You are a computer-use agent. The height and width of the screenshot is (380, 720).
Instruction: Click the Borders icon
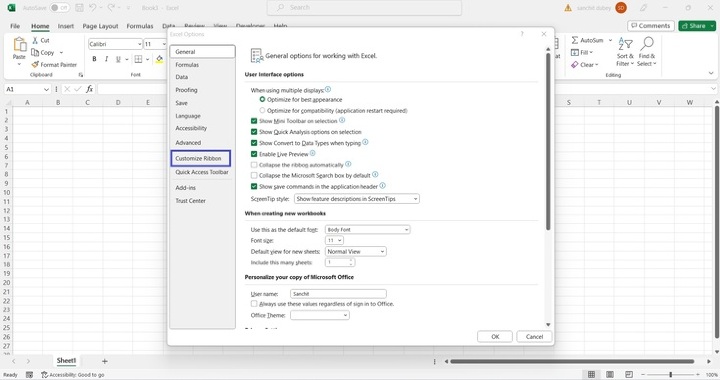[138, 59]
